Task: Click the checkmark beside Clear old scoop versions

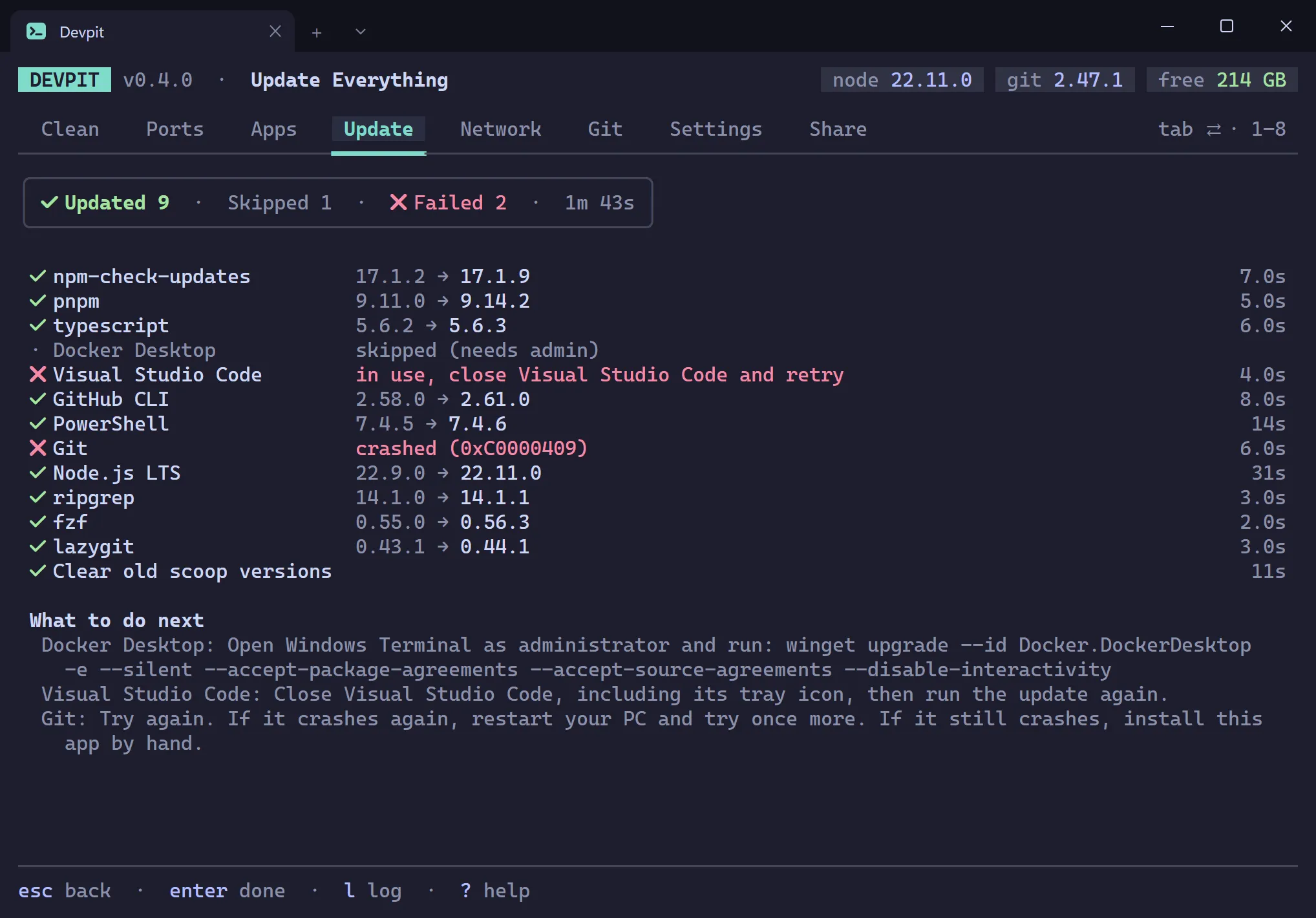Action: coord(38,571)
